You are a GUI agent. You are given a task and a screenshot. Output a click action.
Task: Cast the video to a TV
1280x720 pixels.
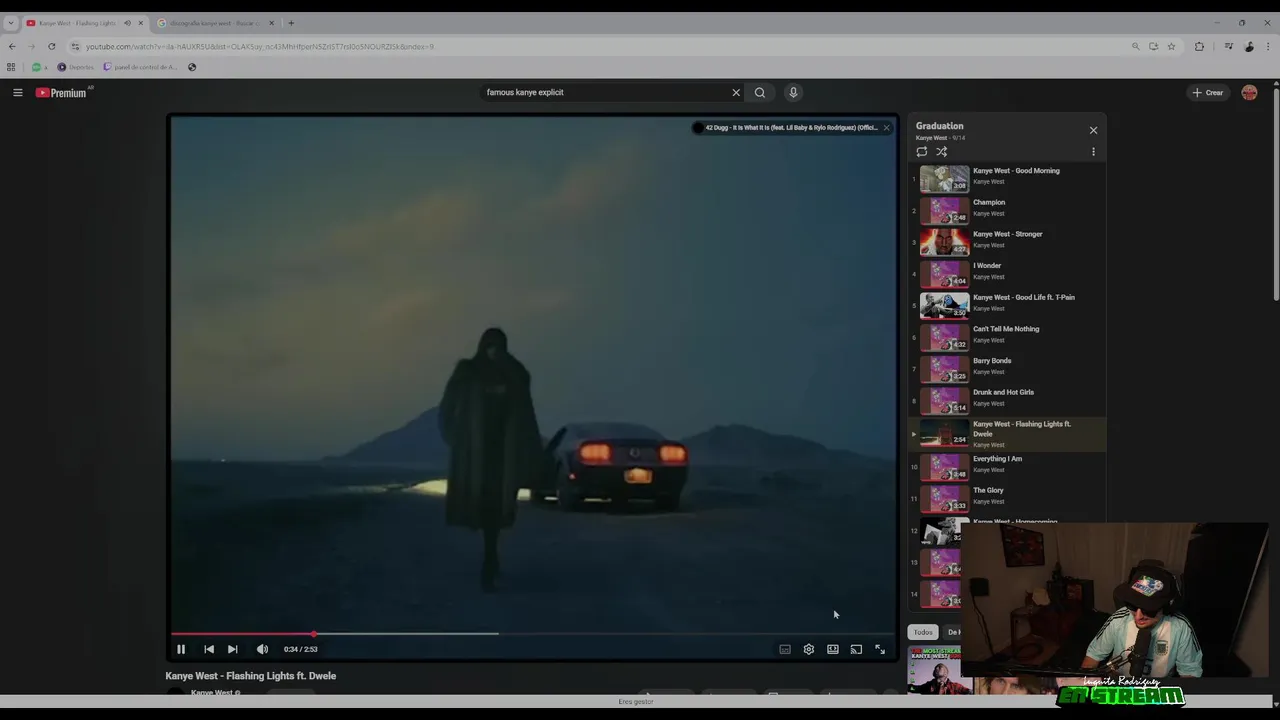(x=856, y=649)
